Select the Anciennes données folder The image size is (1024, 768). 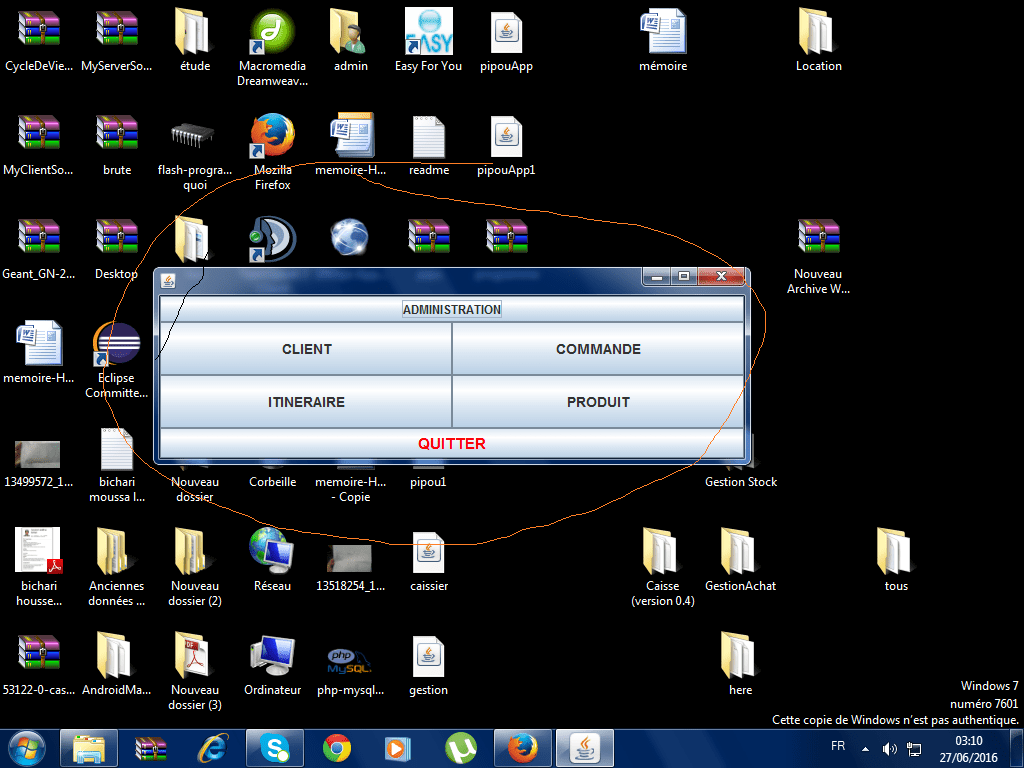[x=116, y=551]
